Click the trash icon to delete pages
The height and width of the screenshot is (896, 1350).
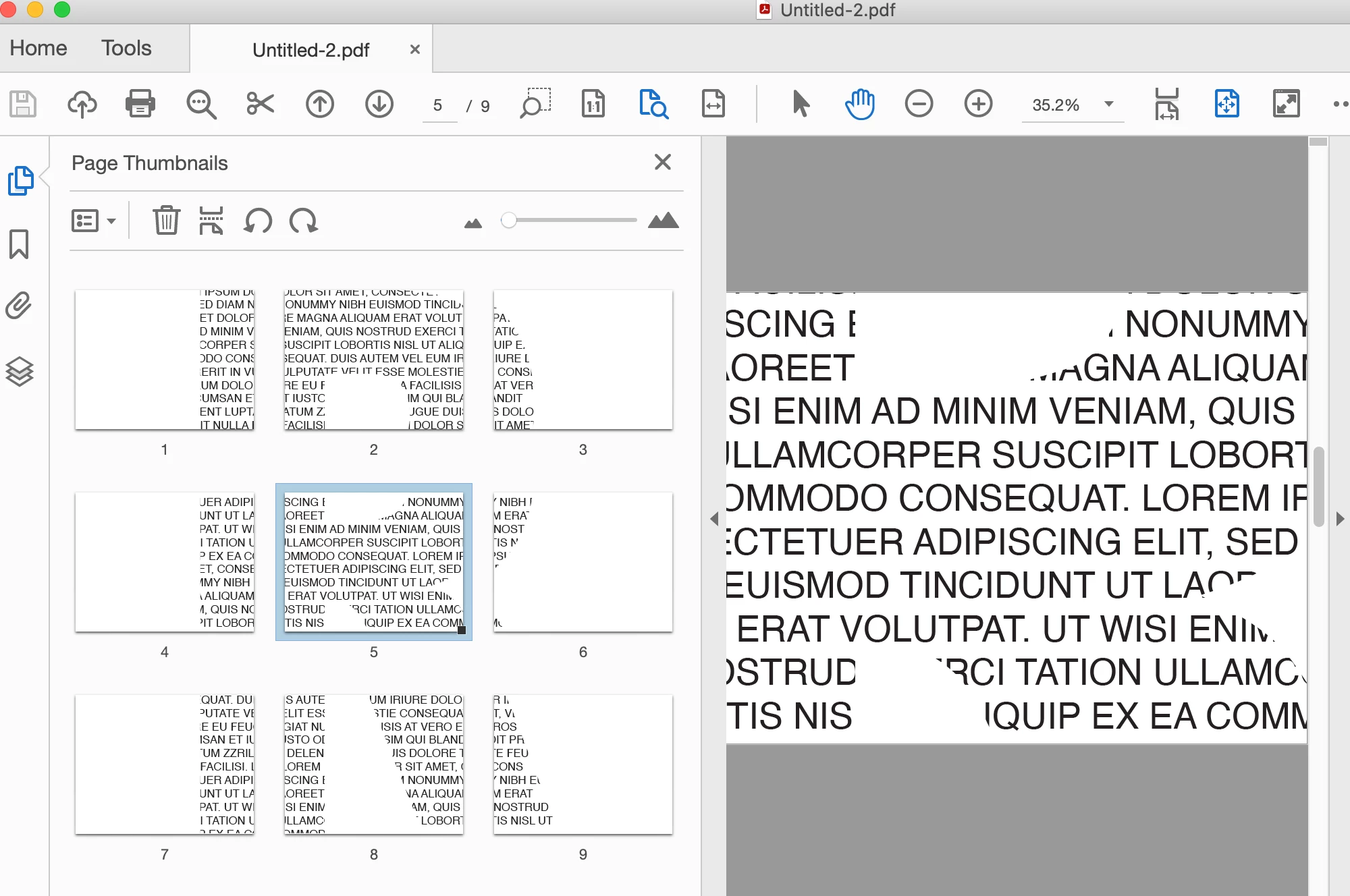[x=166, y=221]
